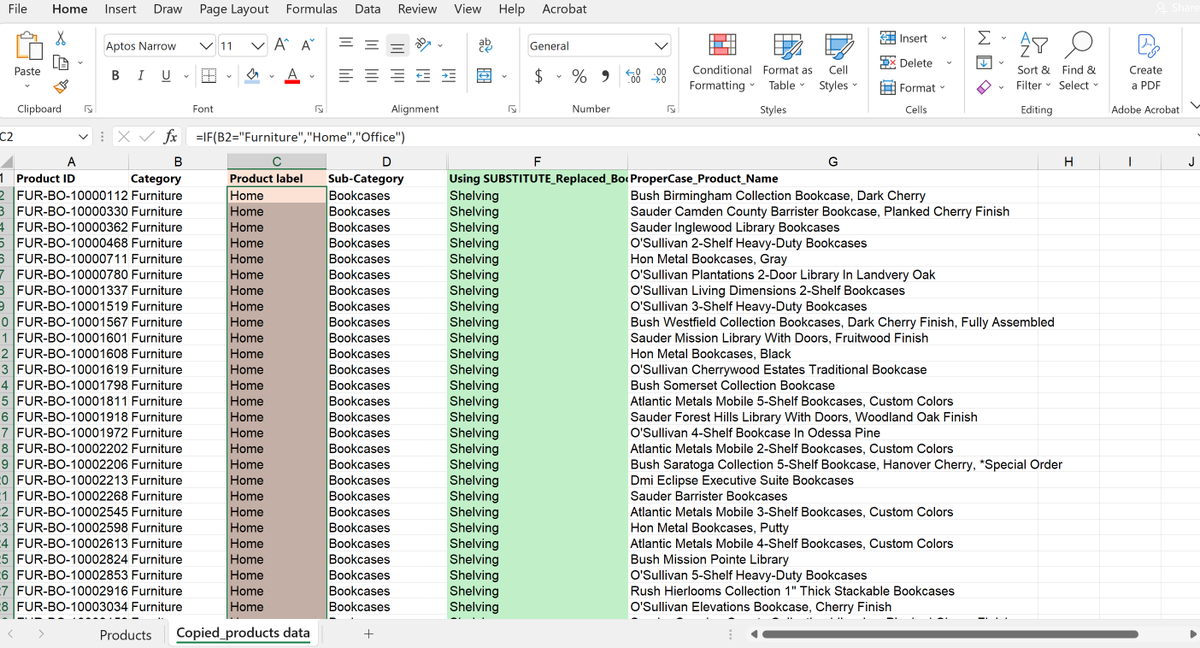Click the Name Box showing C2

38,137
